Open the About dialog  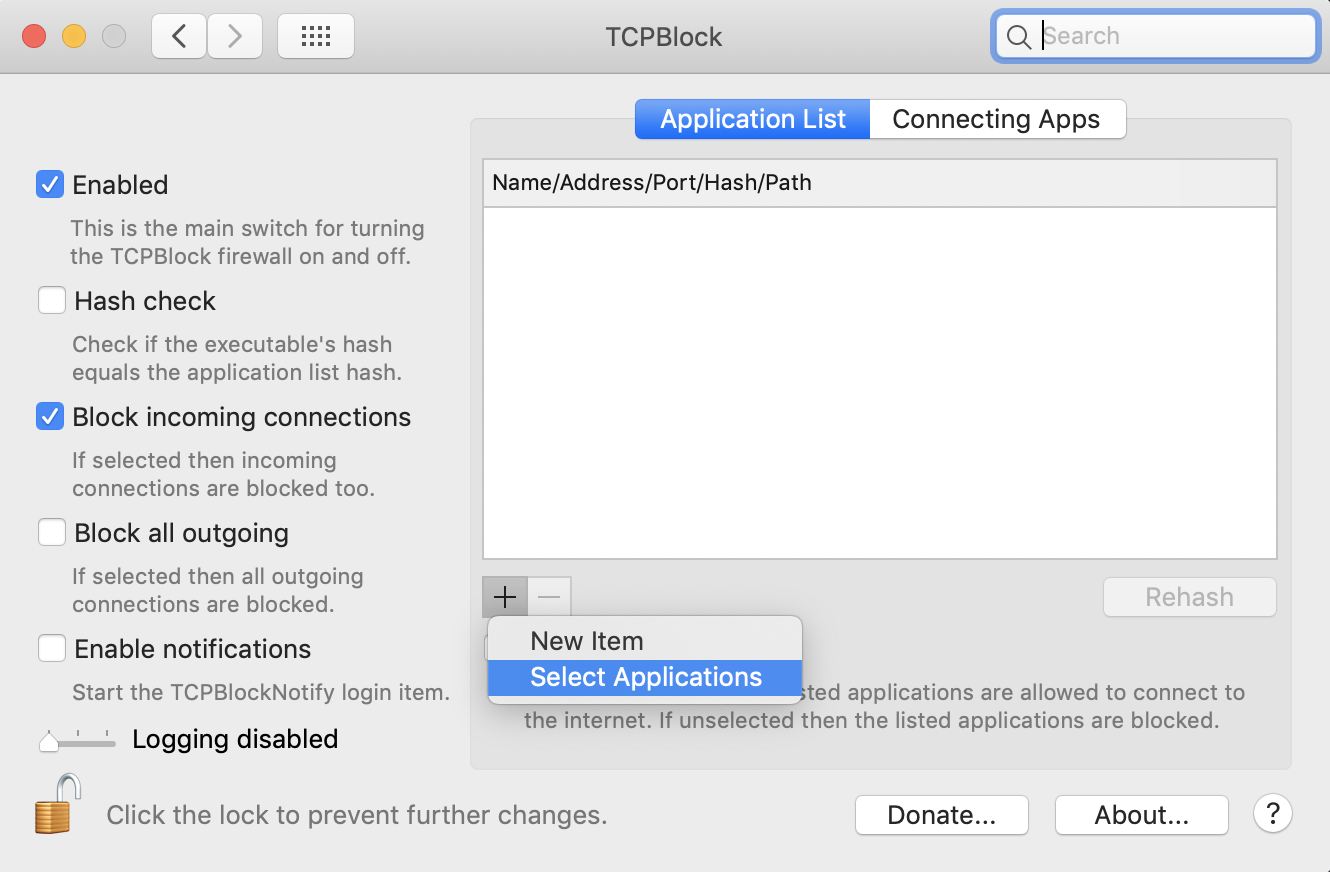pyautogui.click(x=1141, y=814)
